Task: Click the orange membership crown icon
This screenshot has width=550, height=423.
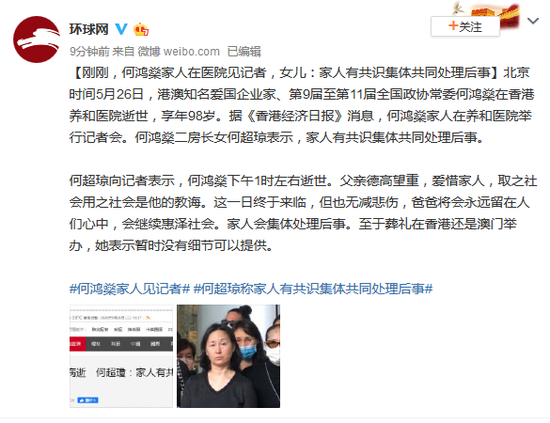Action: [141, 29]
